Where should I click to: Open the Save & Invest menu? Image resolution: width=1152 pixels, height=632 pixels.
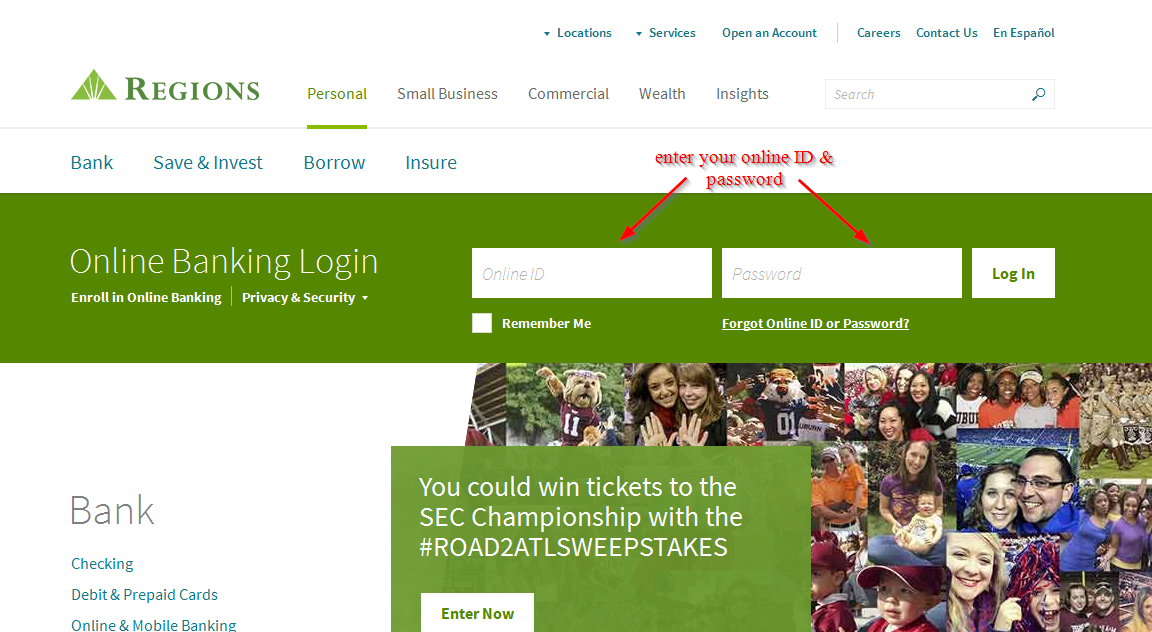208,162
